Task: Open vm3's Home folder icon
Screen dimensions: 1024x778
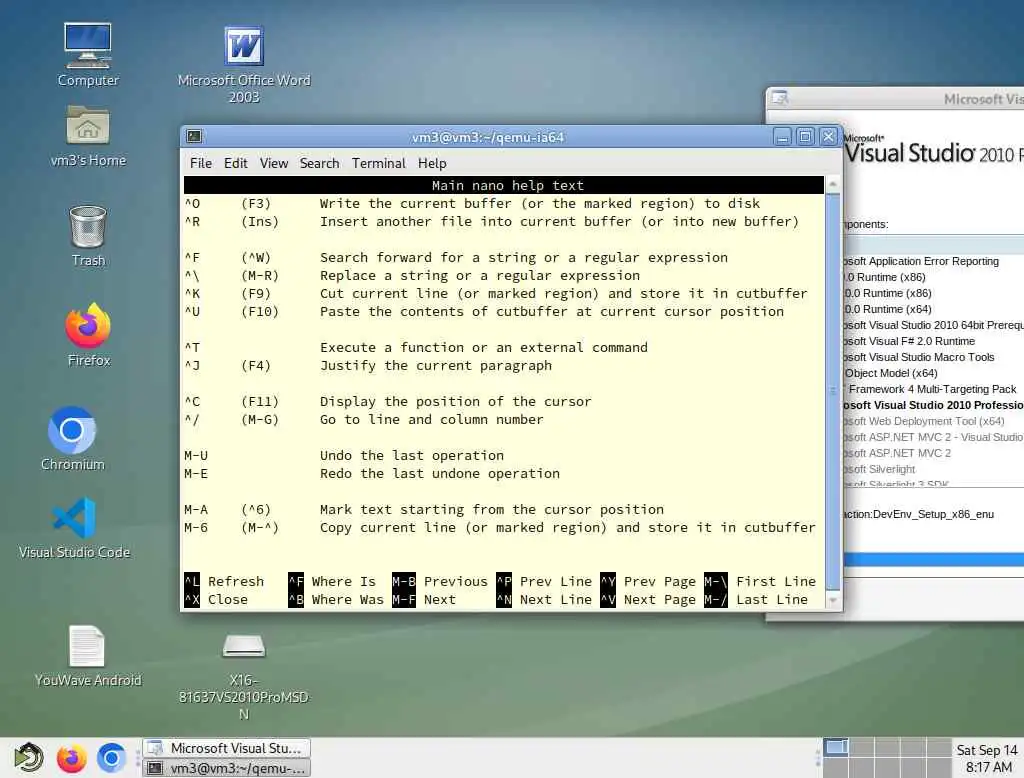Action: tap(88, 136)
